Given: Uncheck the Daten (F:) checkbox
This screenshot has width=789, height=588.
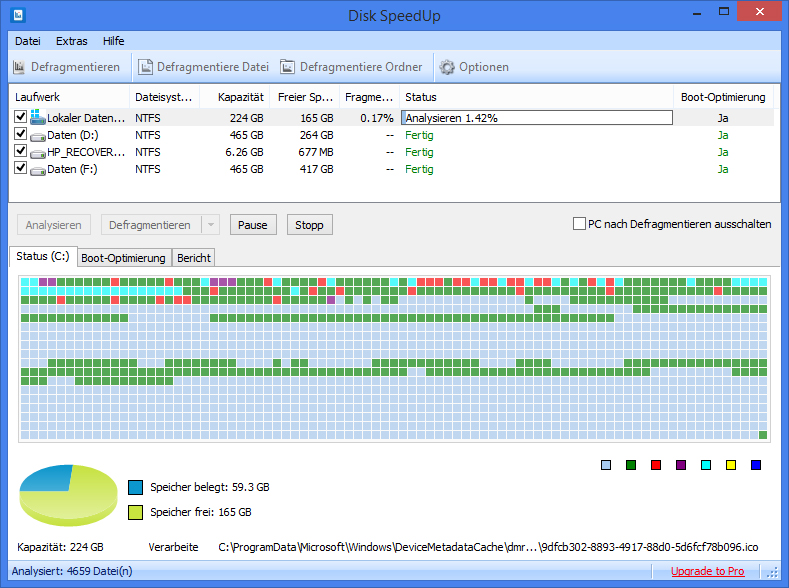Looking at the screenshot, I should (20, 167).
